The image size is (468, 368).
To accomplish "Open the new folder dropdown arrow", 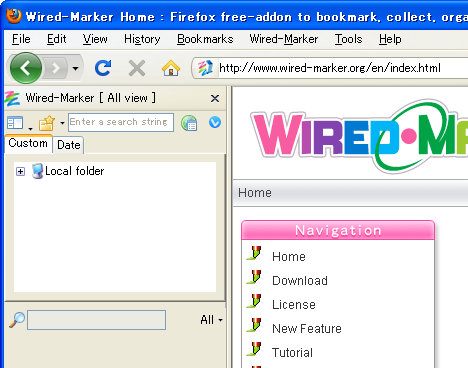I will (62, 123).
